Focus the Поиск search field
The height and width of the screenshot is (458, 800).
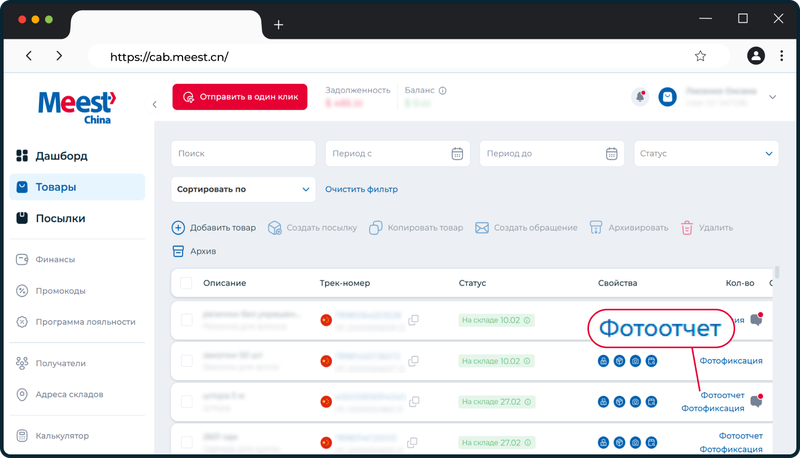click(243, 154)
